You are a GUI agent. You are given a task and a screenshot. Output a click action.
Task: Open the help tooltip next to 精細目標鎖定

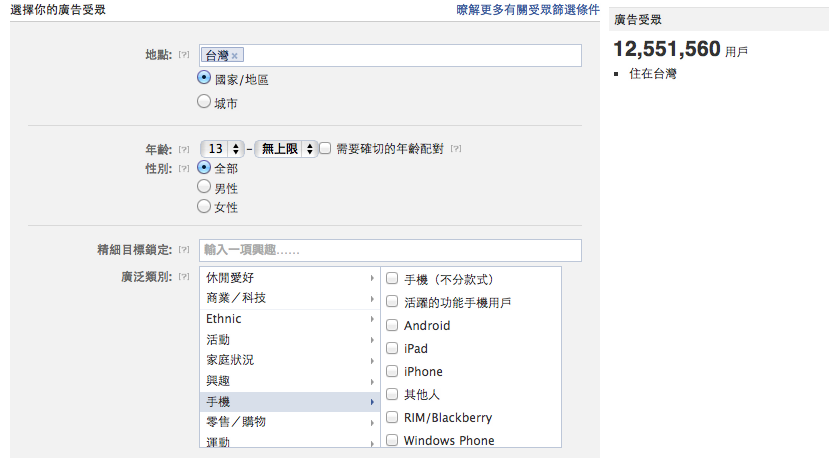(184, 250)
